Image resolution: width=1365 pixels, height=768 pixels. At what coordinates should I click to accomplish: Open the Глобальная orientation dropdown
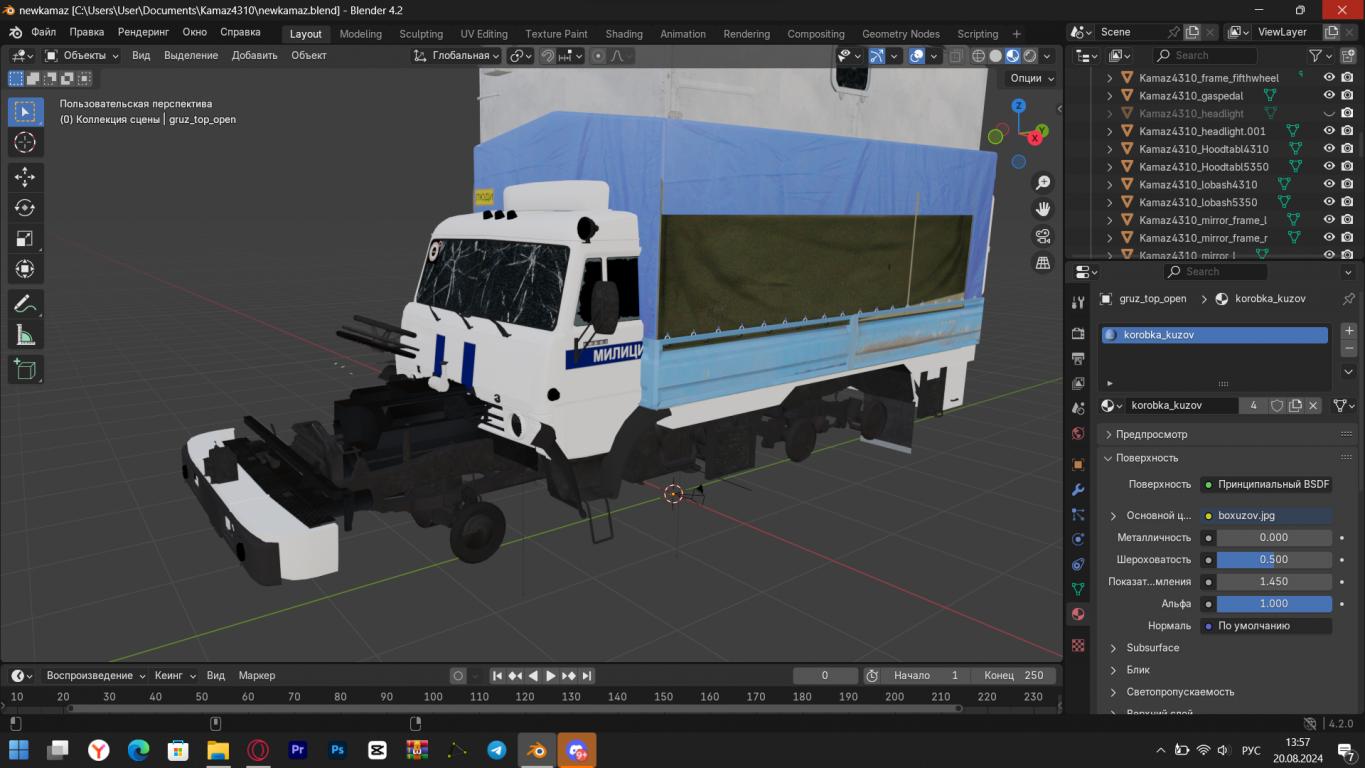[x=458, y=56]
